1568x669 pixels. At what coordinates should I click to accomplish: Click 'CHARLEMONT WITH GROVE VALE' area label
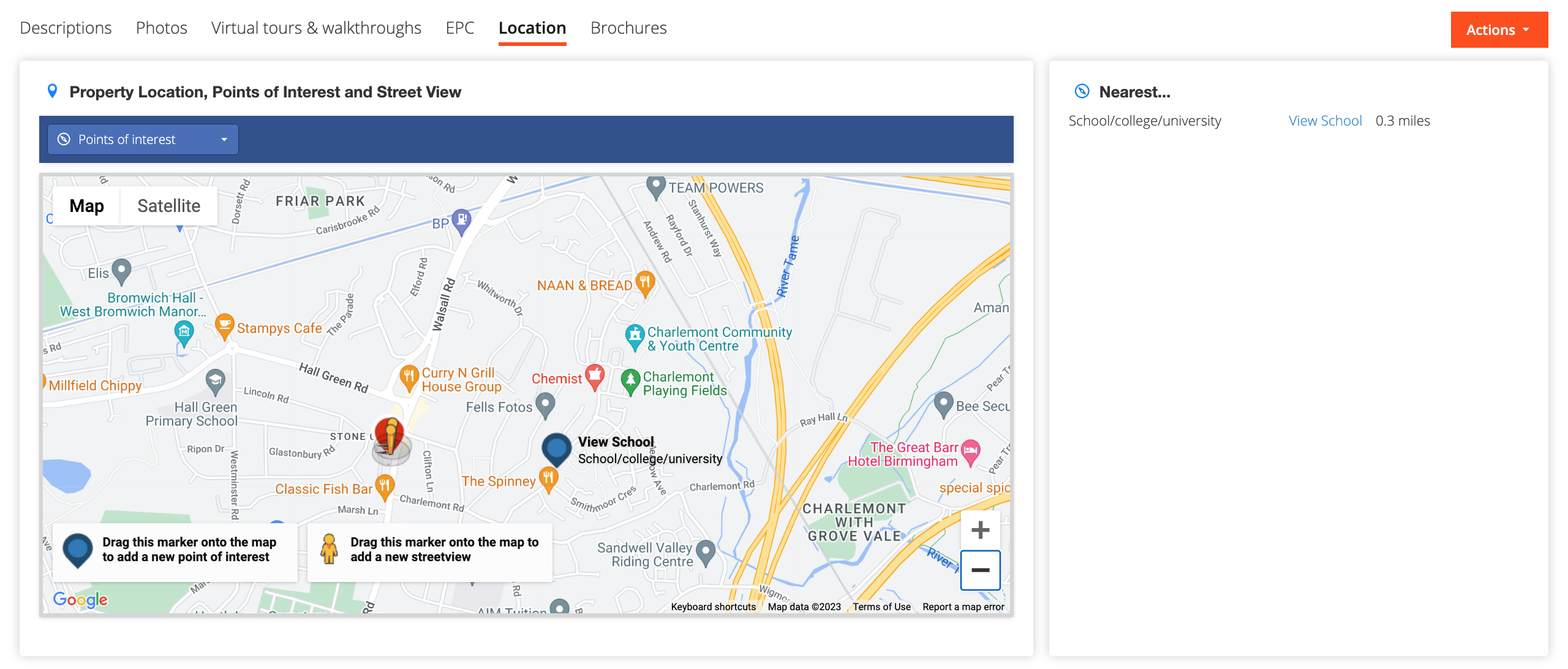854,522
